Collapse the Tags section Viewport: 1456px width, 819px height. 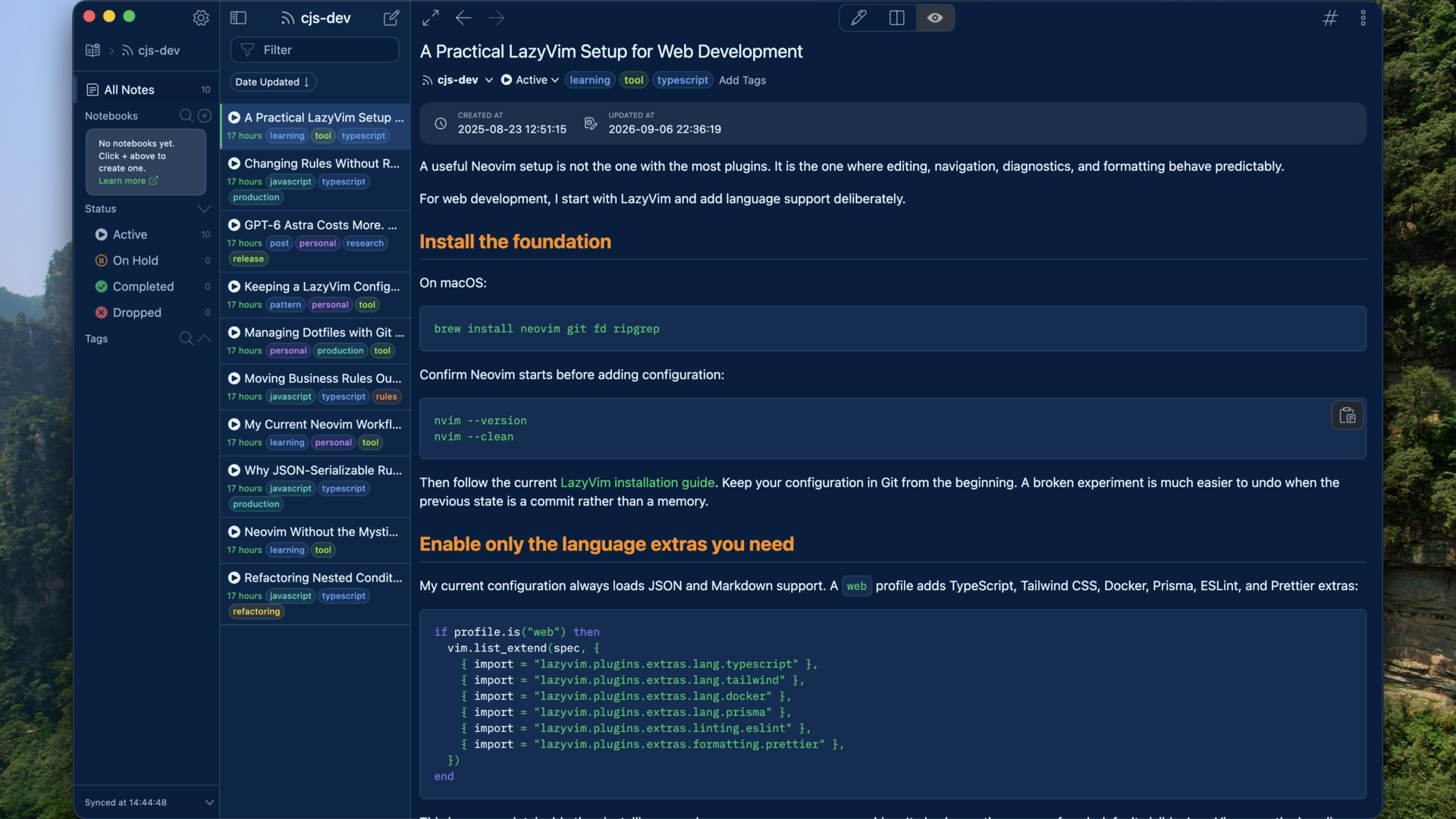coord(205,338)
